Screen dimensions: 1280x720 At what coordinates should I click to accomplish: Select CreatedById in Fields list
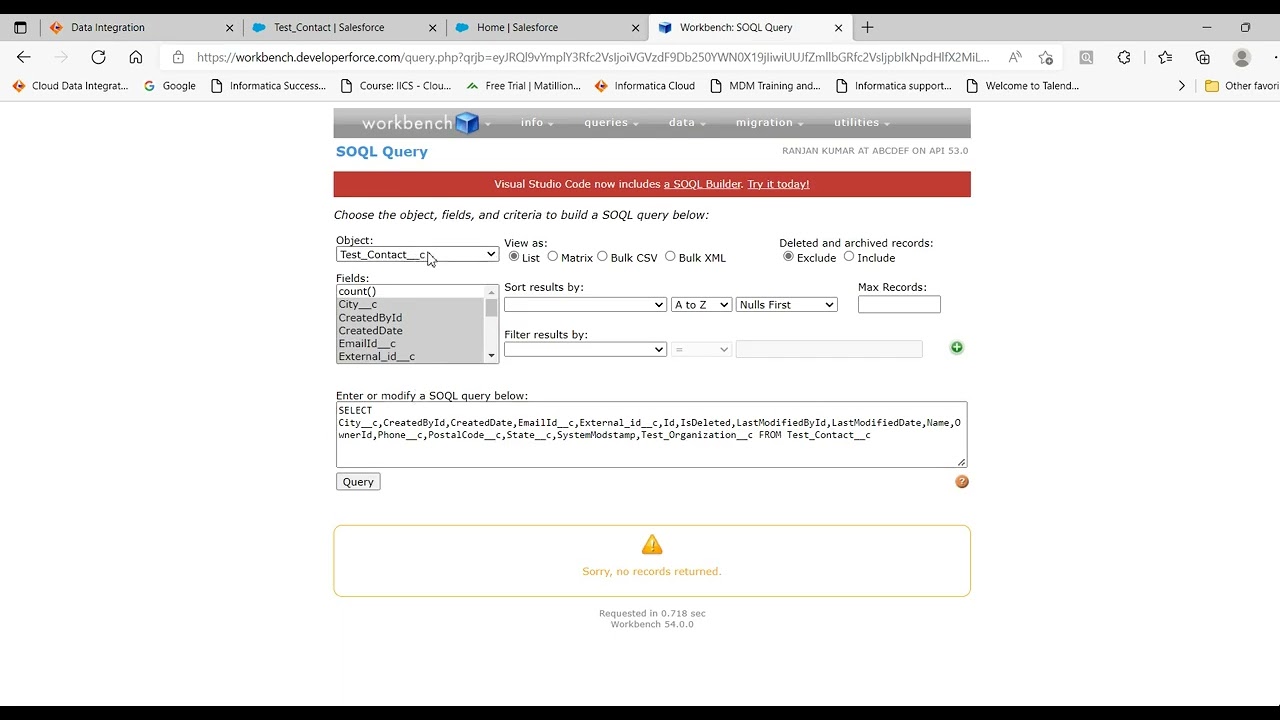(x=411, y=318)
